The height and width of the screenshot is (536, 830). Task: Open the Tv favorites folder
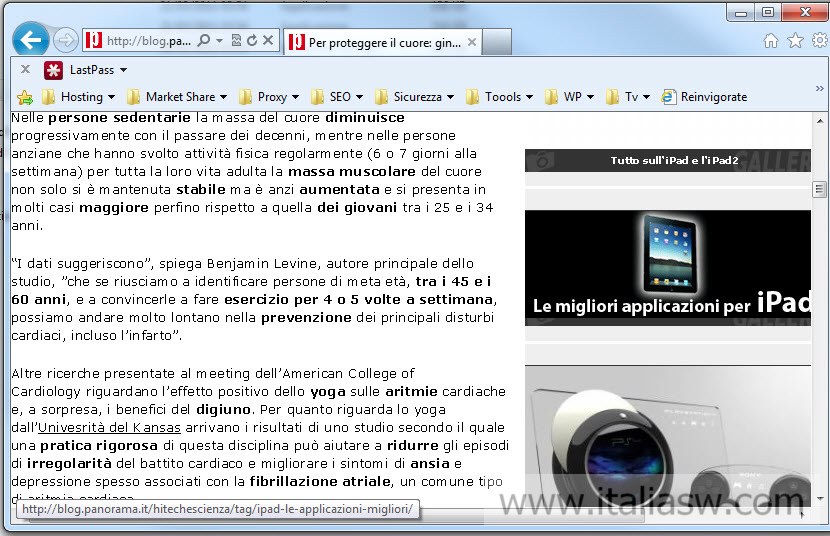[628, 97]
